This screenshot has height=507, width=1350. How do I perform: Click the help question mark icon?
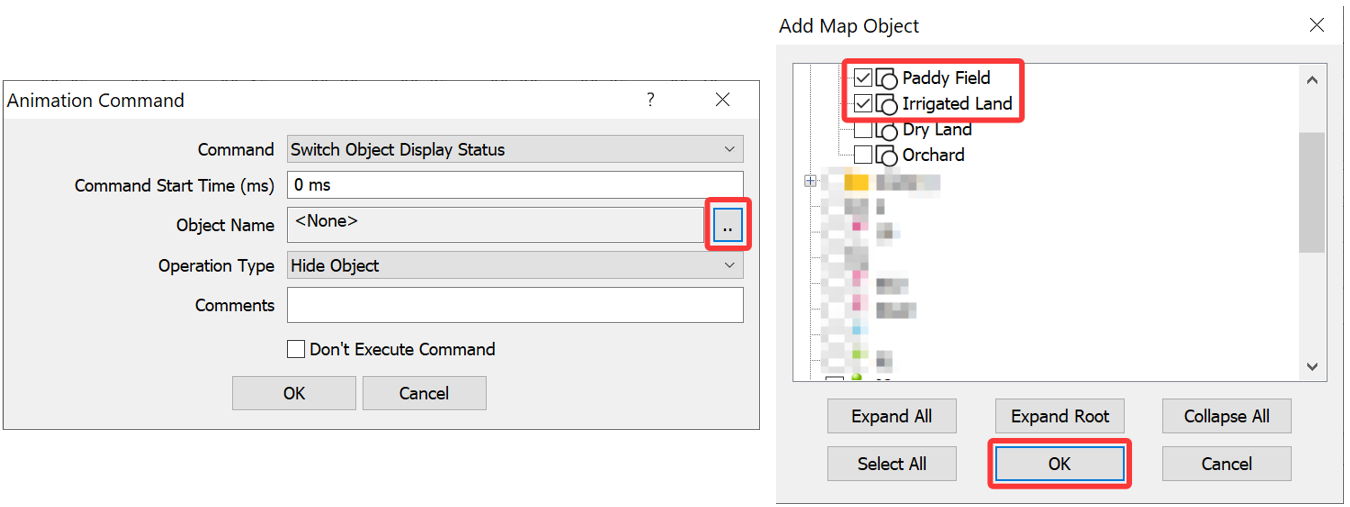(650, 100)
